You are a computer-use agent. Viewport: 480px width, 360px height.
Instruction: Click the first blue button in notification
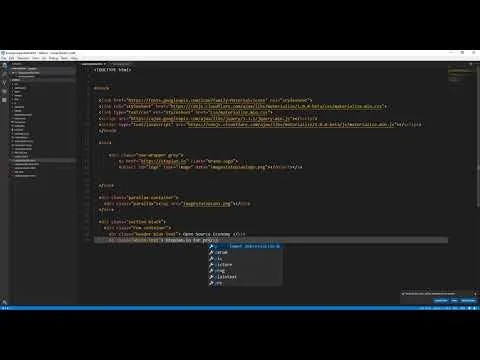coord(441,300)
